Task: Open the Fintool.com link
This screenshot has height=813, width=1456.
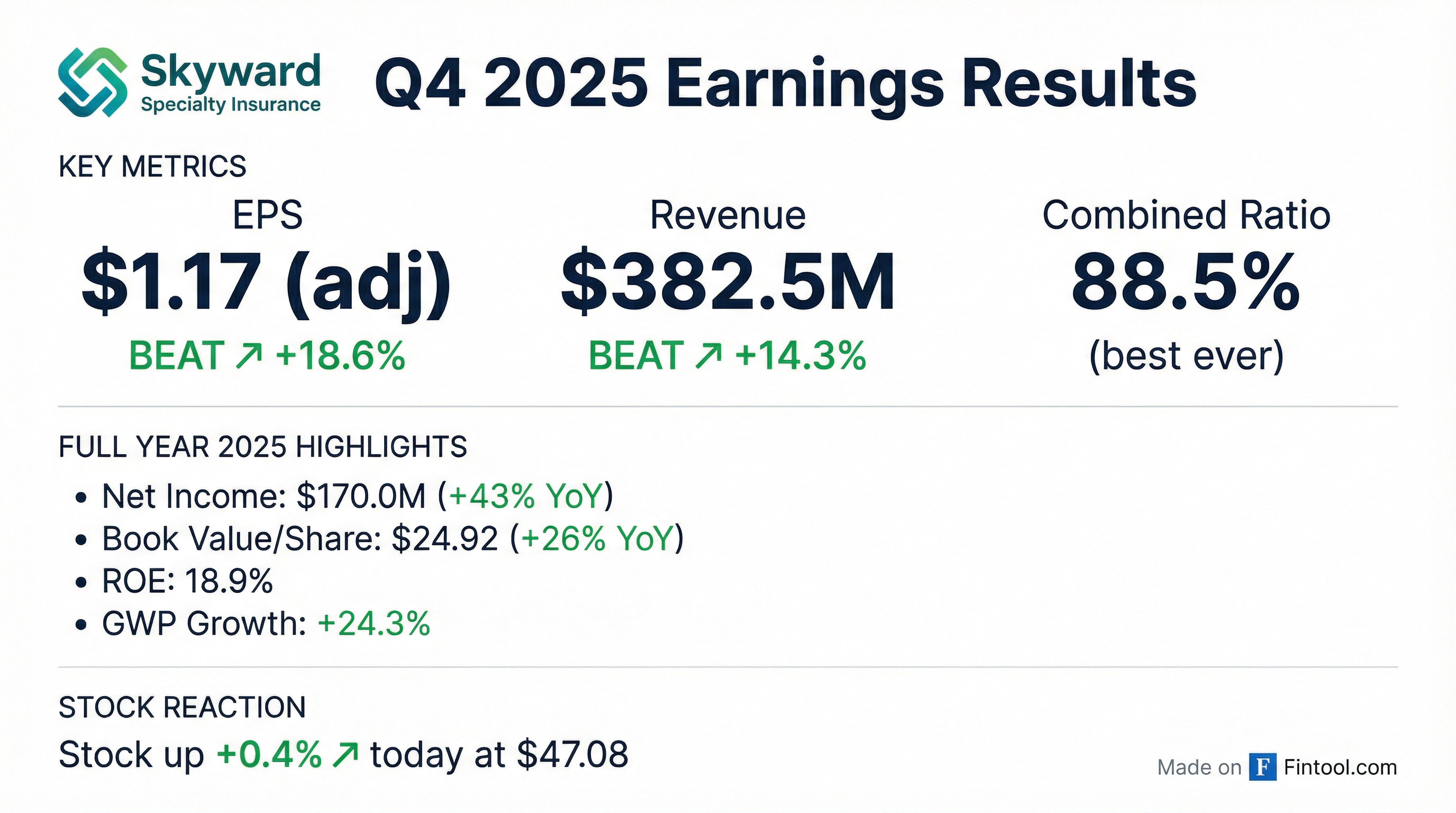Action: [1340, 767]
